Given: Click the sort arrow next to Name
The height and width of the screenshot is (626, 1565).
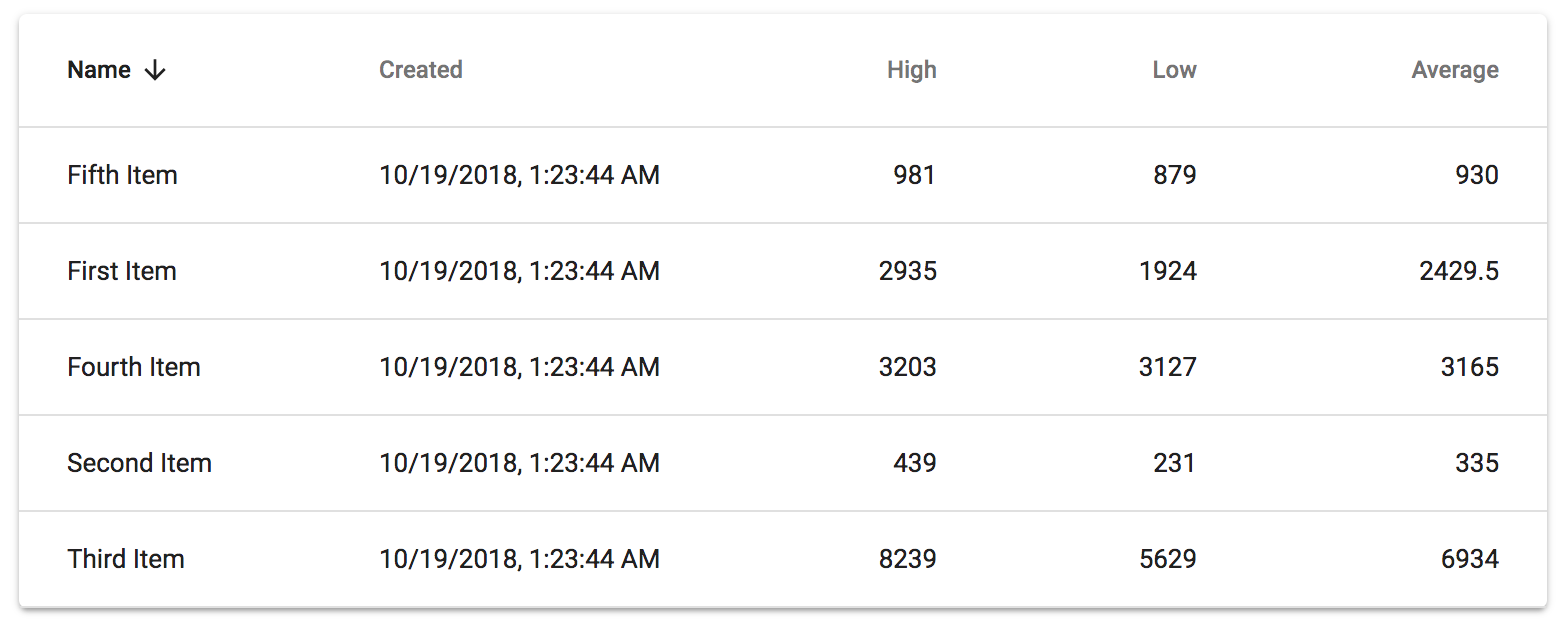Looking at the screenshot, I should (x=154, y=70).
